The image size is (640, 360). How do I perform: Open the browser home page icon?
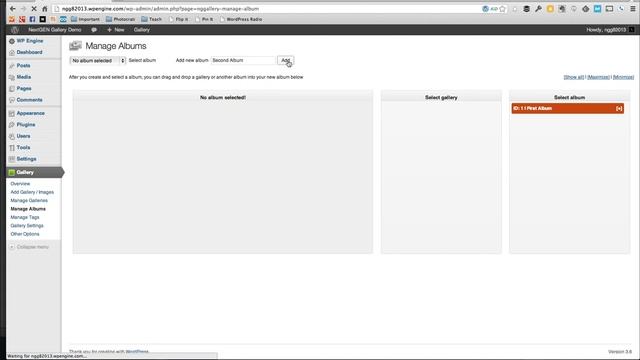click(44, 9)
